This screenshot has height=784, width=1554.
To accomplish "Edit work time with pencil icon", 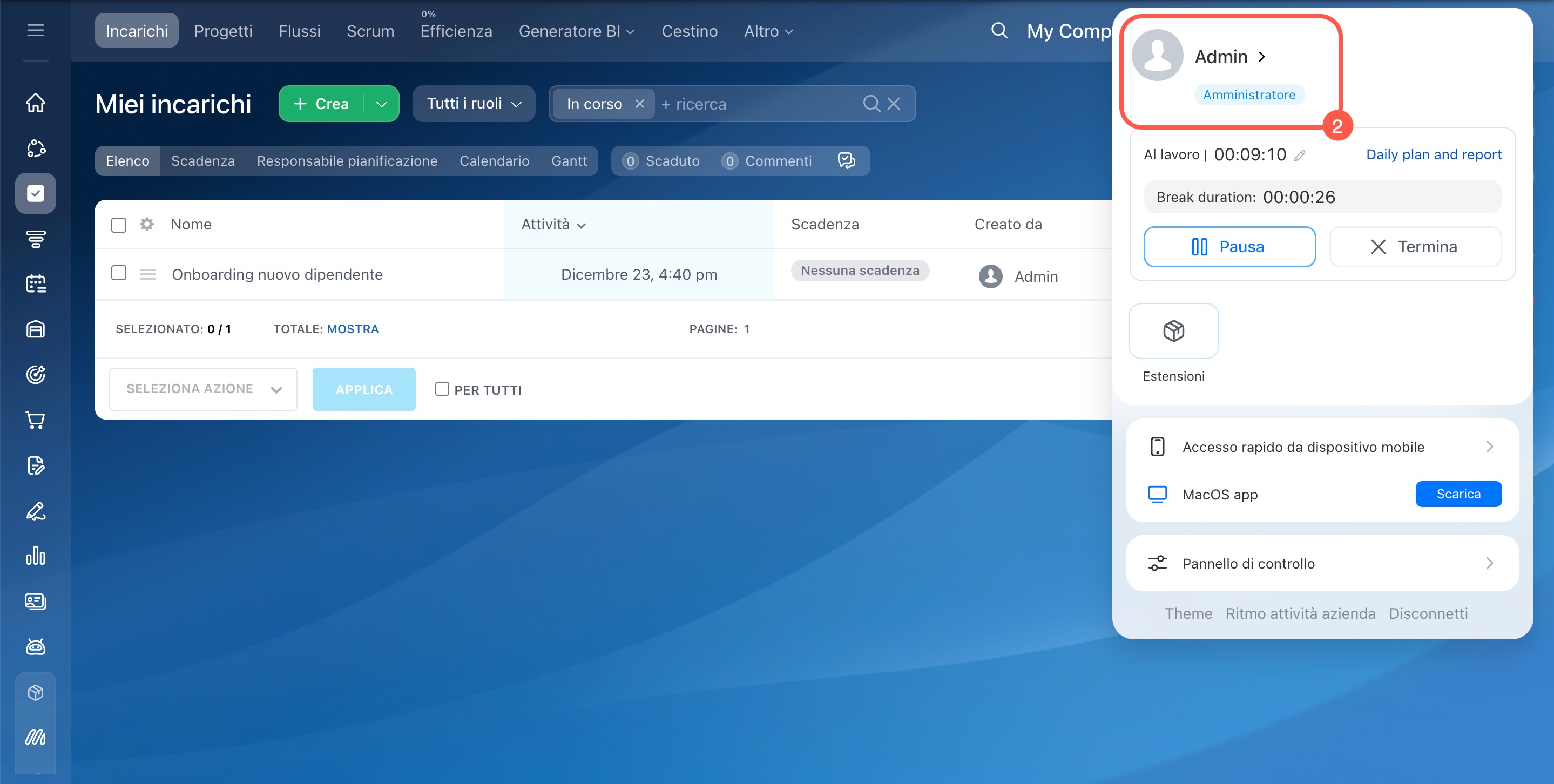I will tap(1300, 156).
